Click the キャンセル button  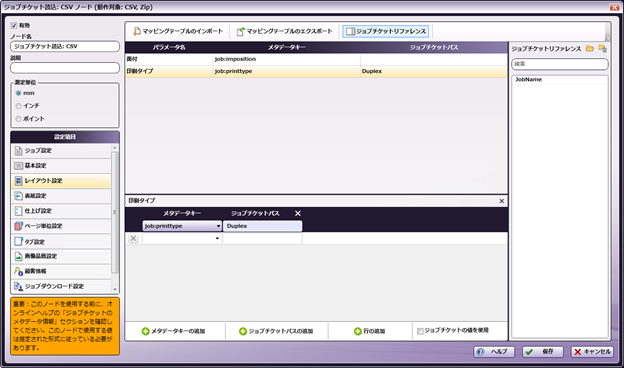(592, 352)
